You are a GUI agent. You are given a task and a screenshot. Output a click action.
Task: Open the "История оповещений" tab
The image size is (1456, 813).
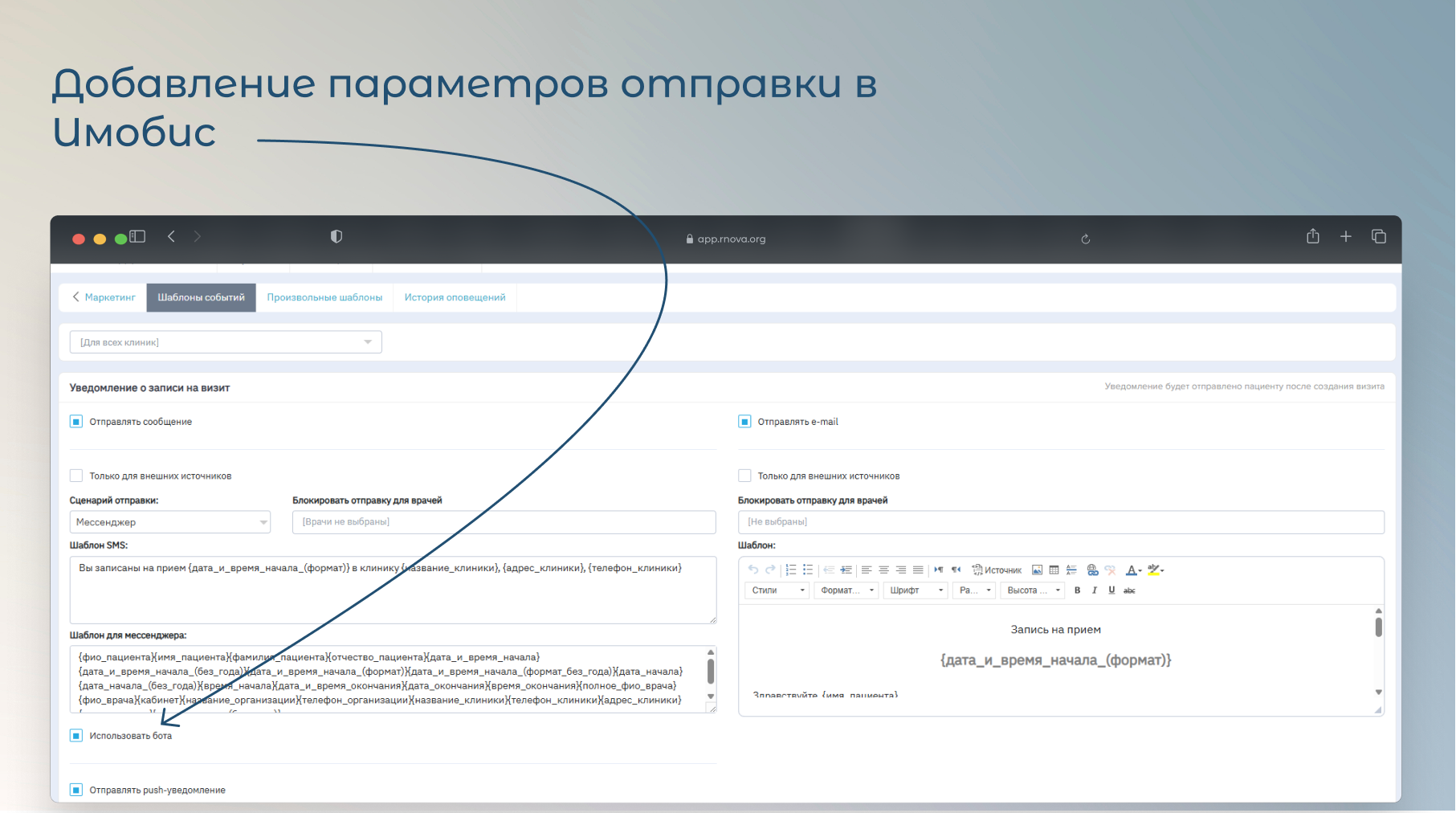[455, 297]
